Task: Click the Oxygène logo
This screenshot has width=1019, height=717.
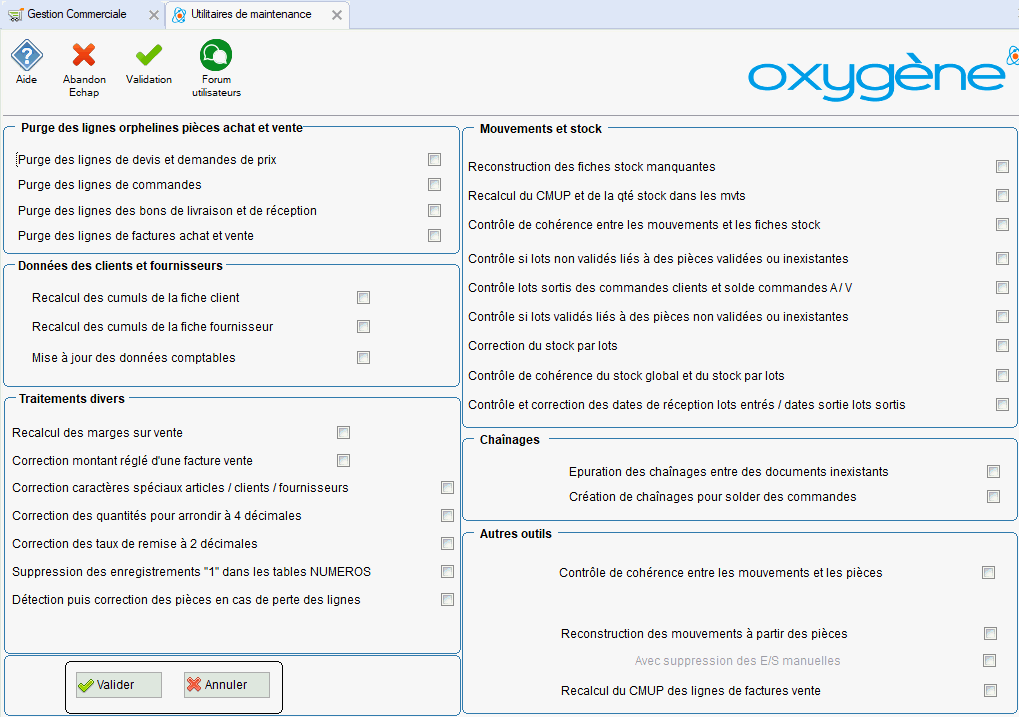Action: pyautogui.click(x=883, y=75)
